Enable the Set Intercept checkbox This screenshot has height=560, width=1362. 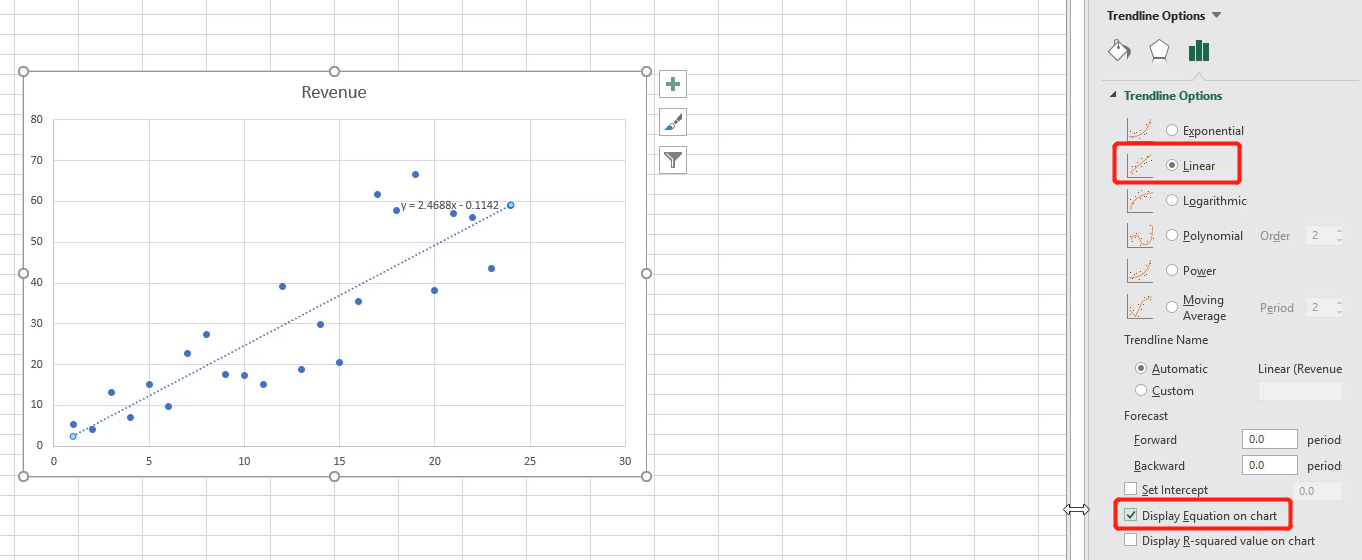pyautogui.click(x=1131, y=489)
